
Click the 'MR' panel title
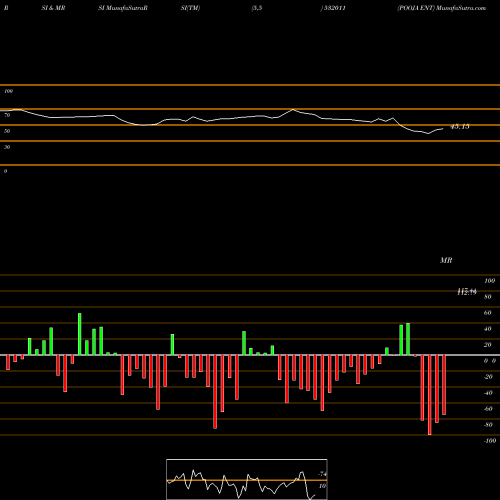(x=446, y=260)
